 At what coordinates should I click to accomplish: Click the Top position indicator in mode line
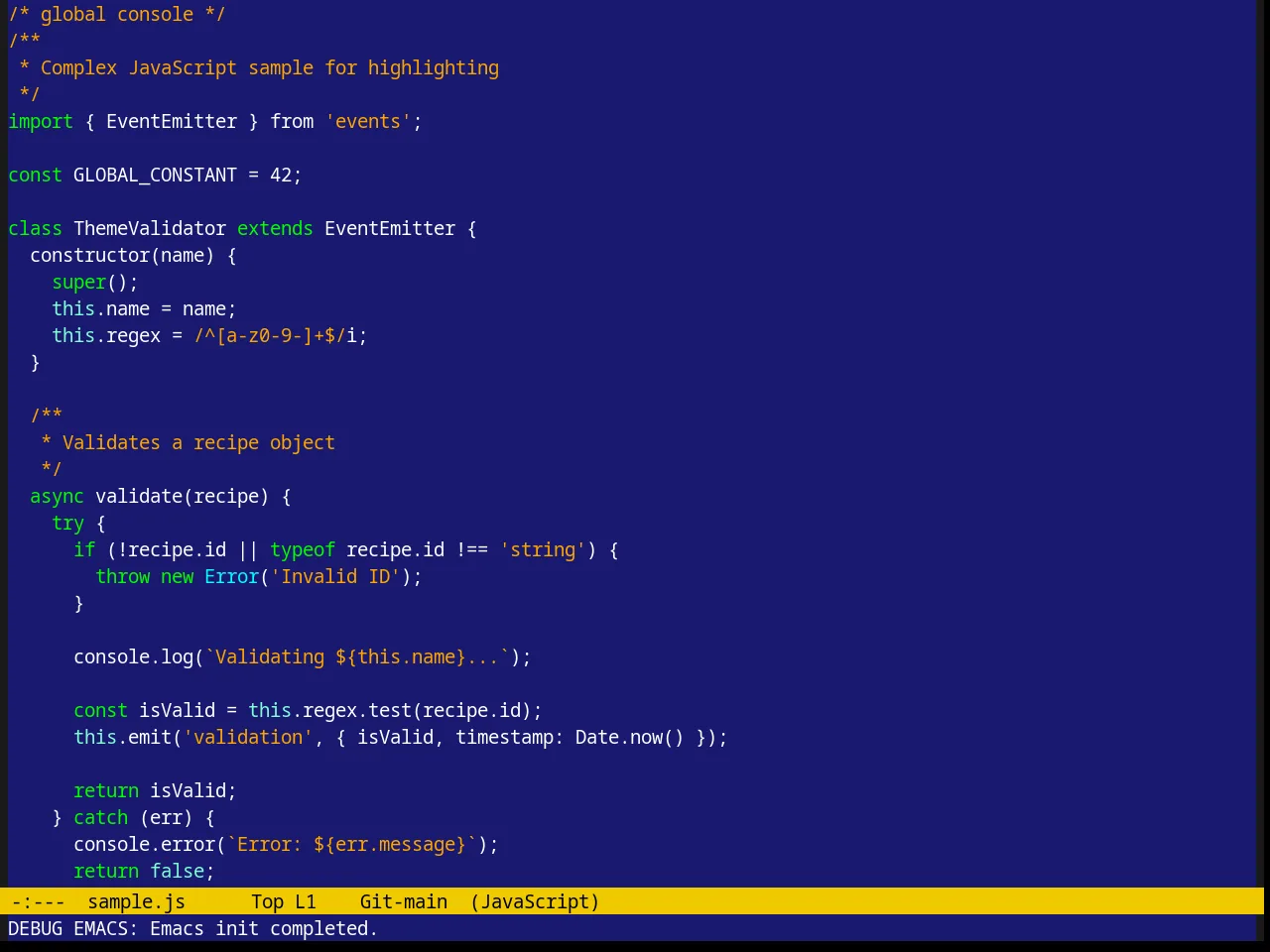pos(267,901)
